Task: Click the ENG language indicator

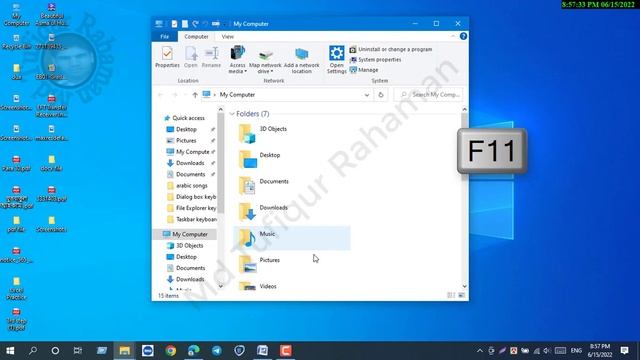Action: pyautogui.click(x=576, y=351)
